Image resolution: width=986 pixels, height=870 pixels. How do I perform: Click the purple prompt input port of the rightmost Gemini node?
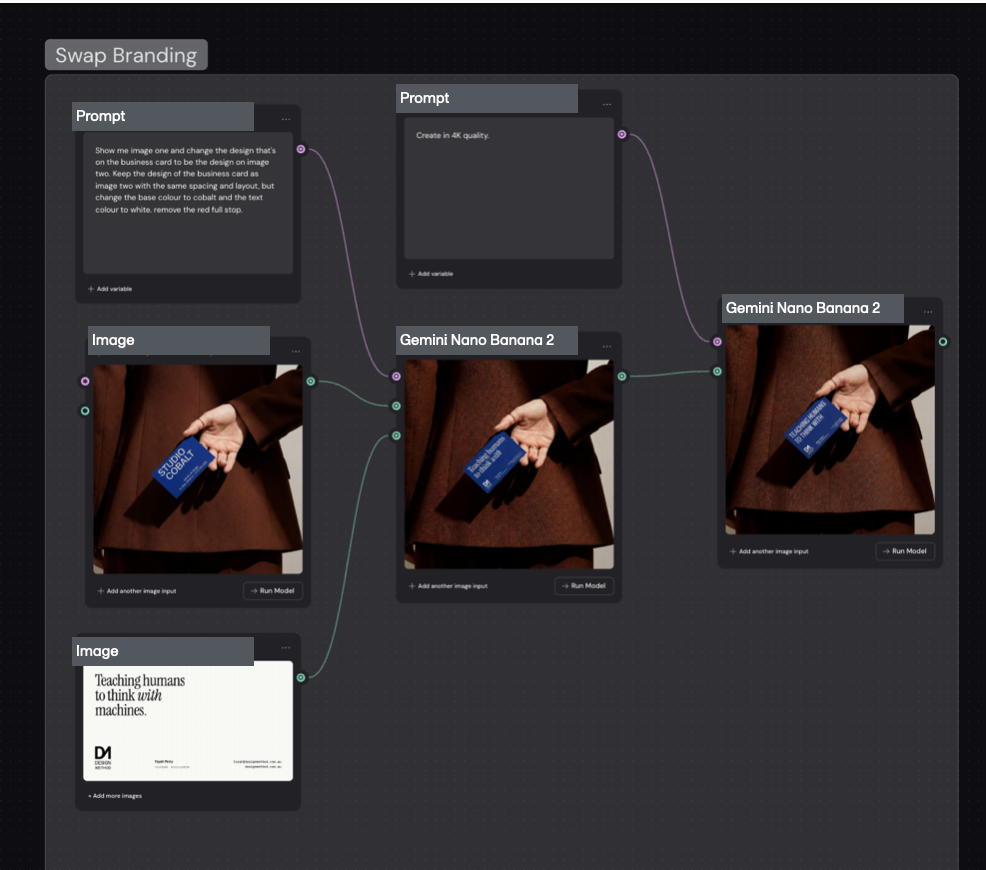(717, 342)
